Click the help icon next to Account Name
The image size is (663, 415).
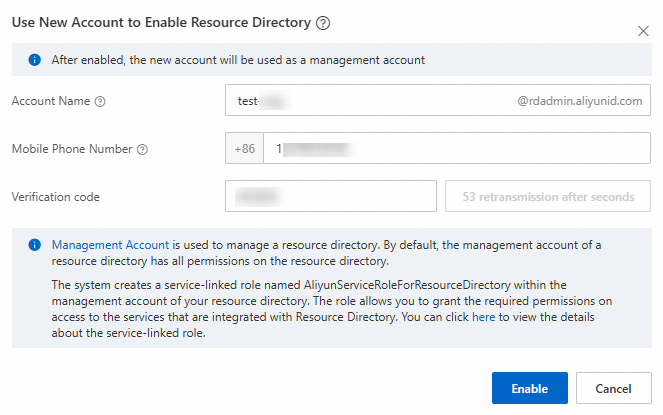click(100, 101)
